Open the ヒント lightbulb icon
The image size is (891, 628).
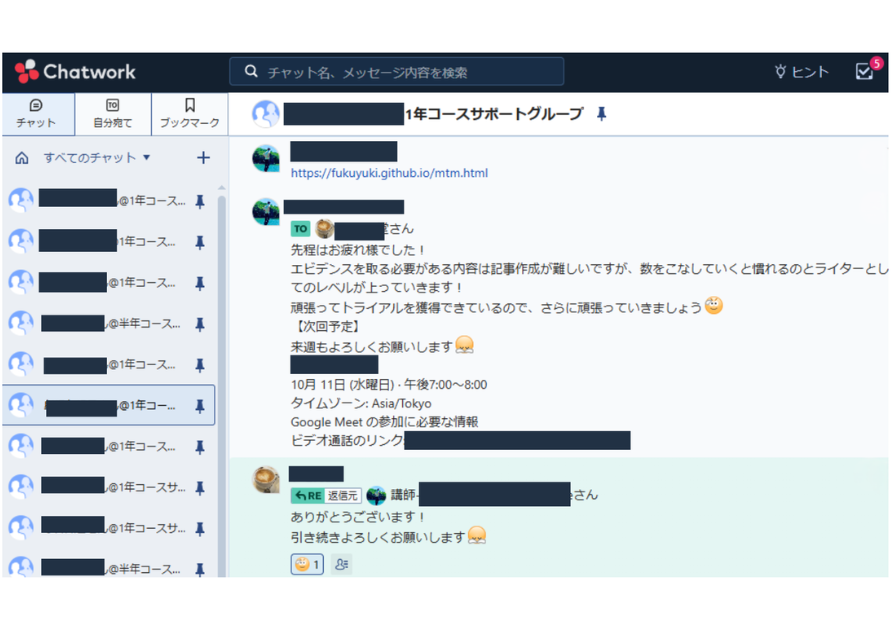pos(781,72)
